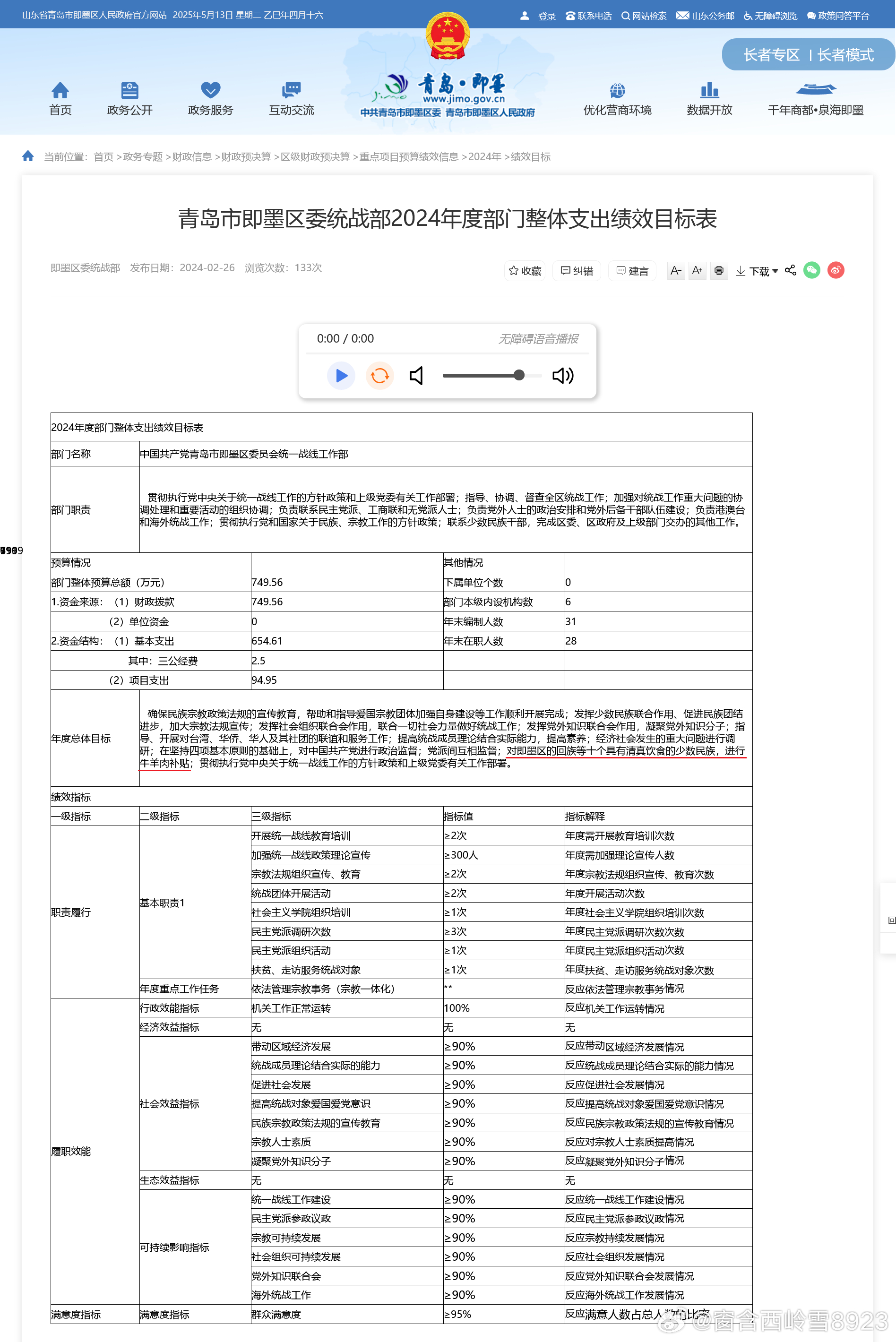Increase font size with A+ button

coord(697,270)
